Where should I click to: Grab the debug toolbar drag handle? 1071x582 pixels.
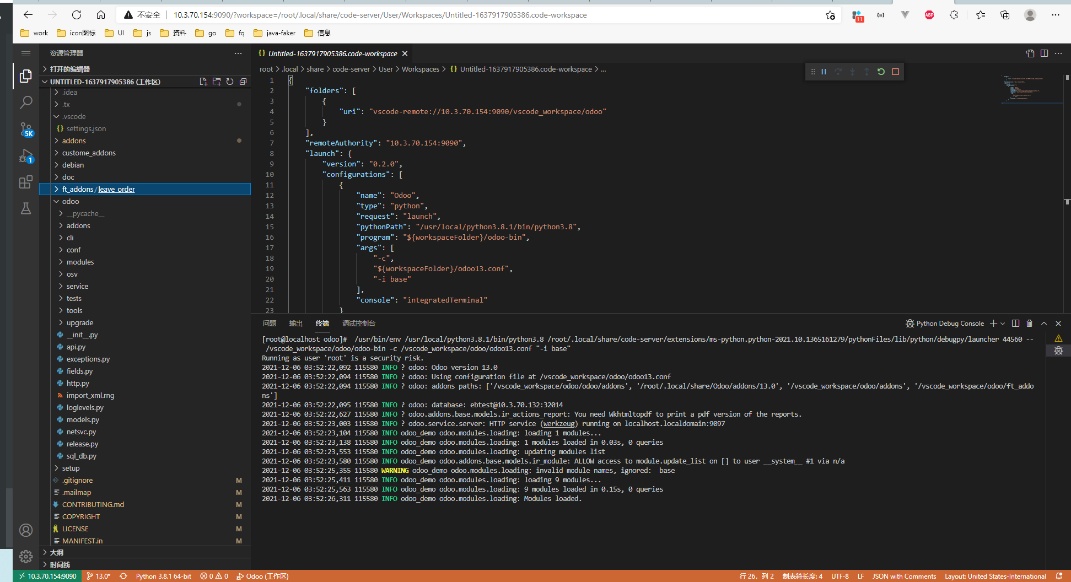[x=812, y=72]
